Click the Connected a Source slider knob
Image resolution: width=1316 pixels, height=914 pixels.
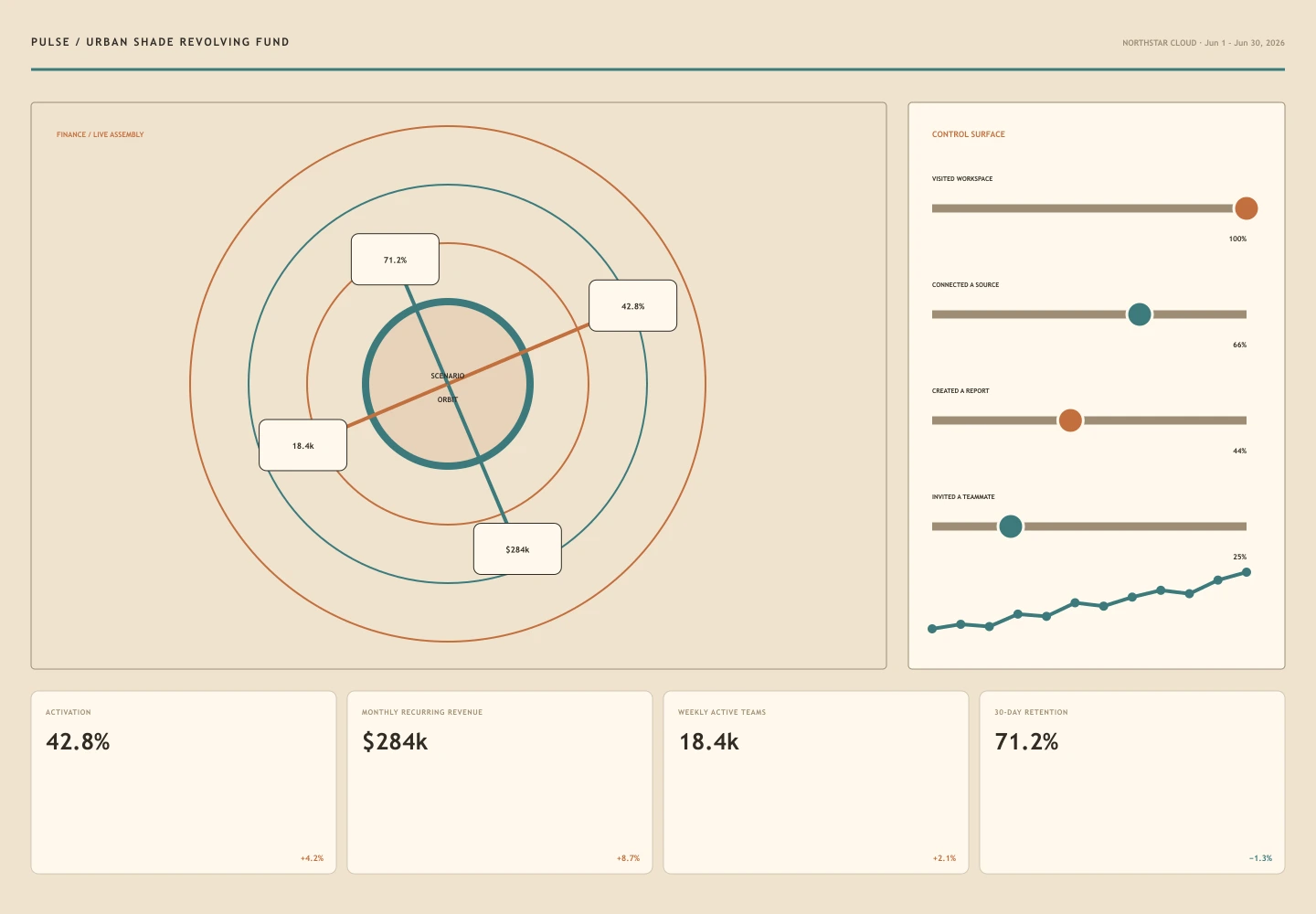pyautogui.click(x=1140, y=314)
